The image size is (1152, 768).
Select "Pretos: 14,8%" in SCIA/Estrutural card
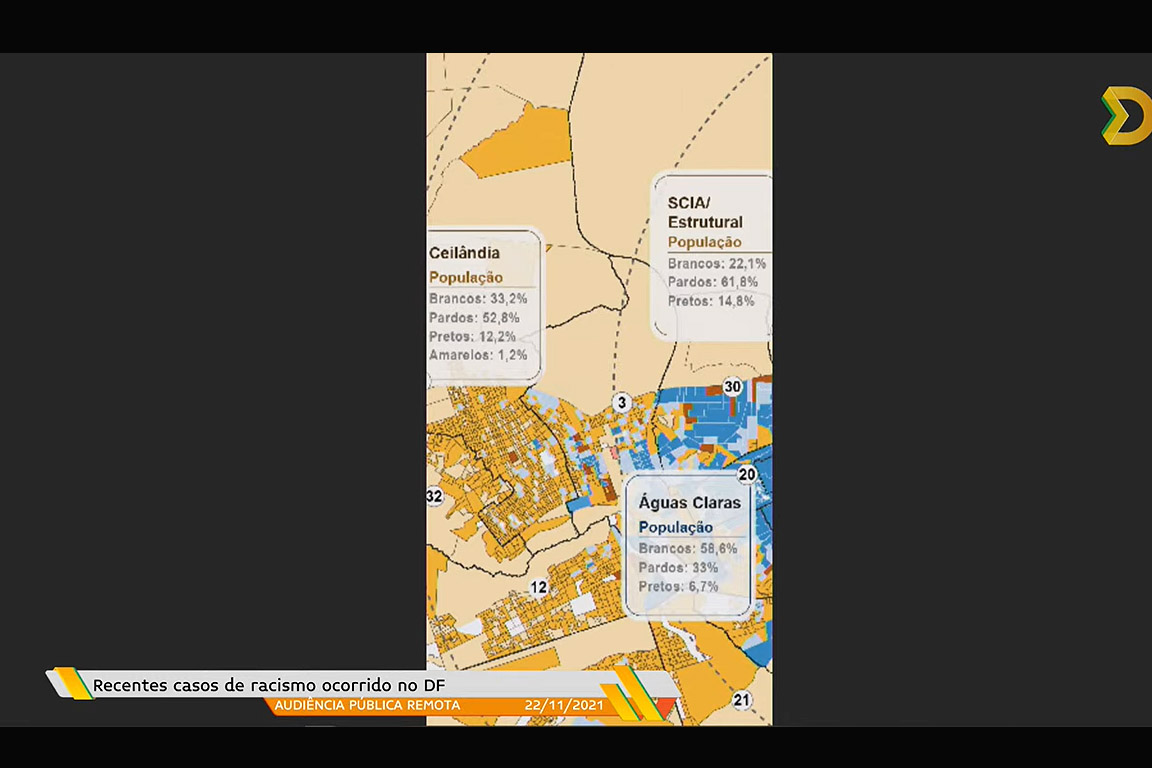(x=711, y=301)
